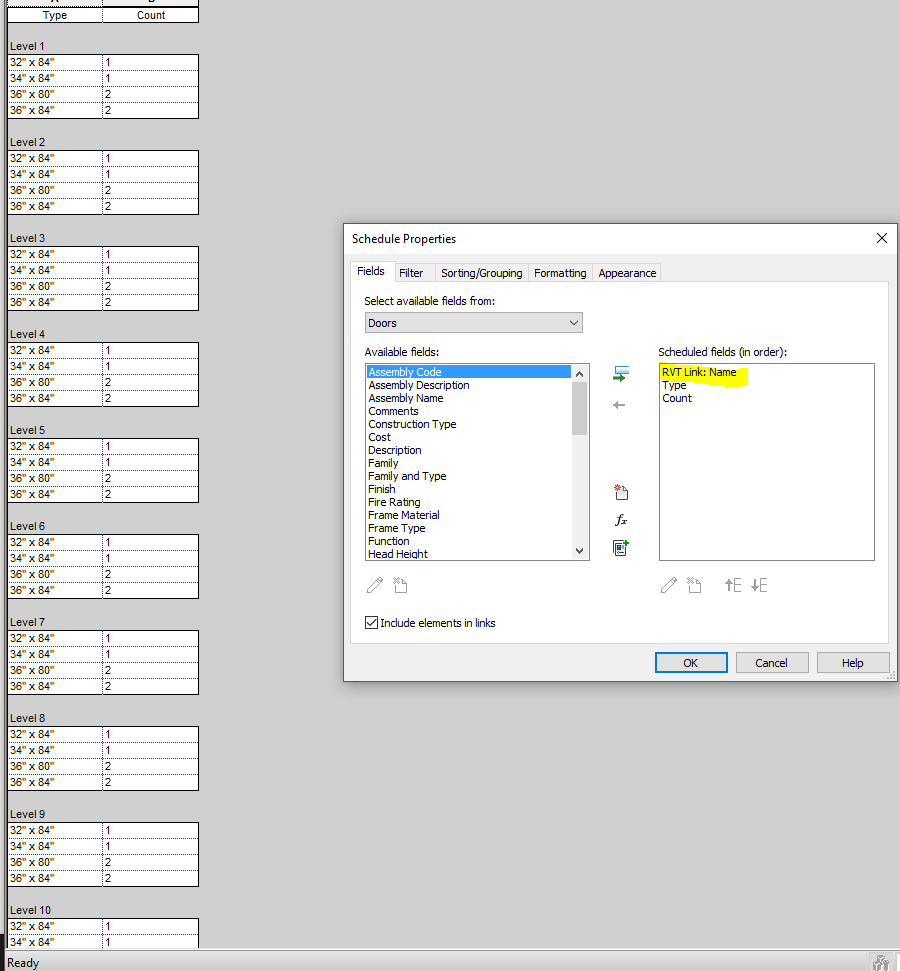
Task: Select Assembly Description in Available fields
Action: pos(469,385)
